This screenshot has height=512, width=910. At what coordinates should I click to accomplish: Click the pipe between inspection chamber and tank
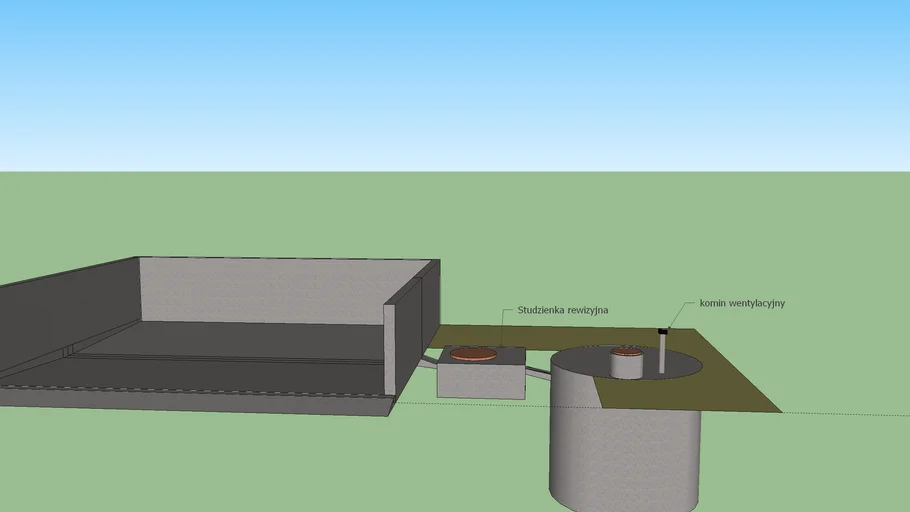pos(538,373)
